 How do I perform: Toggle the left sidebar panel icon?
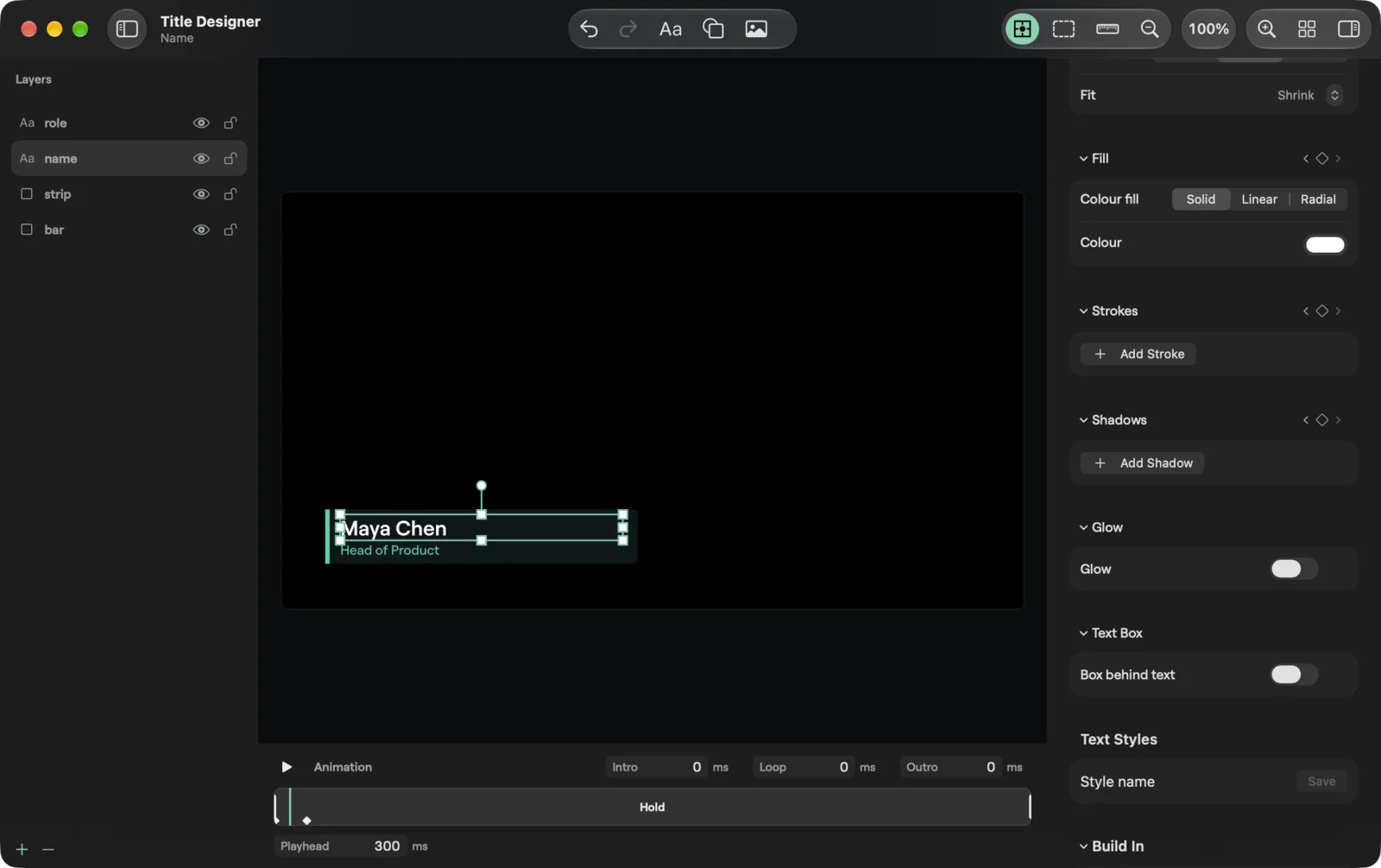(x=127, y=29)
